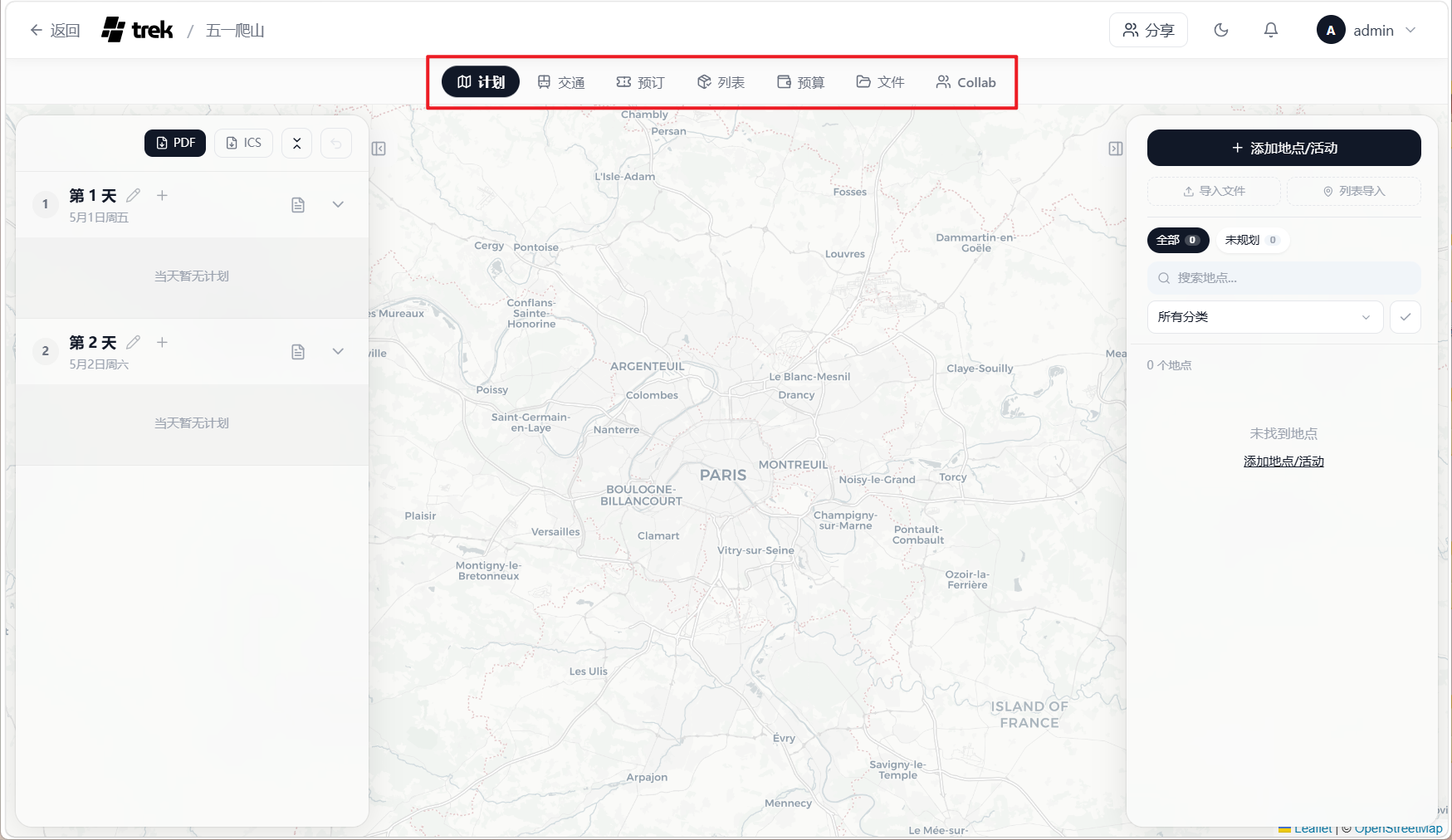Viewport: 1452px width, 840px height.
Task: Collapse 第 2 天 chevron
Action: [x=338, y=351]
